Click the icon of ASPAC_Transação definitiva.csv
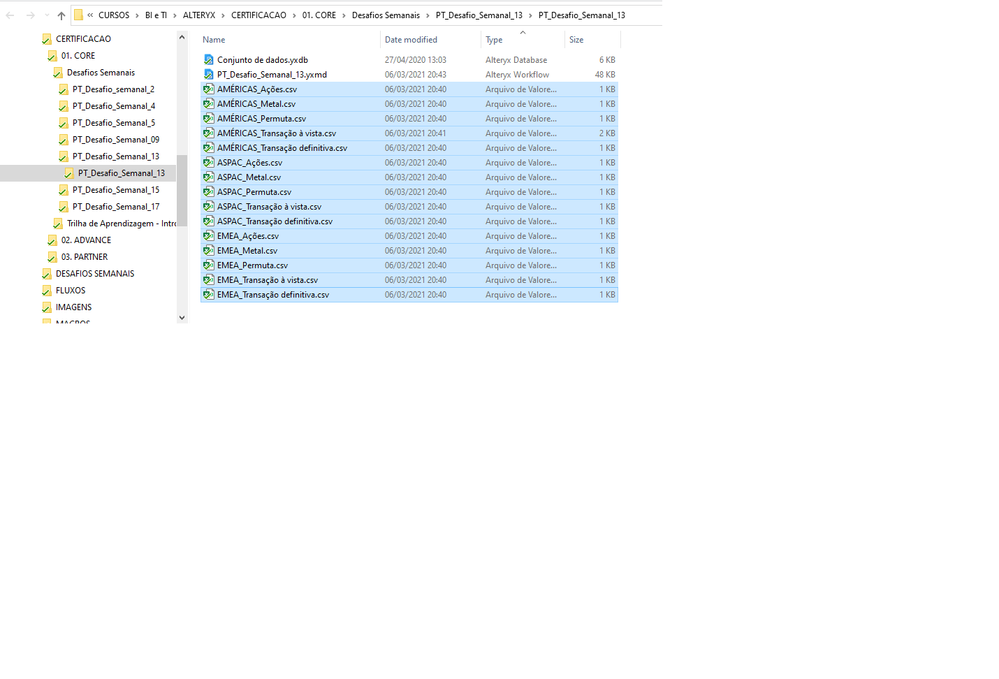This screenshot has height=679, width=999. (208, 221)
